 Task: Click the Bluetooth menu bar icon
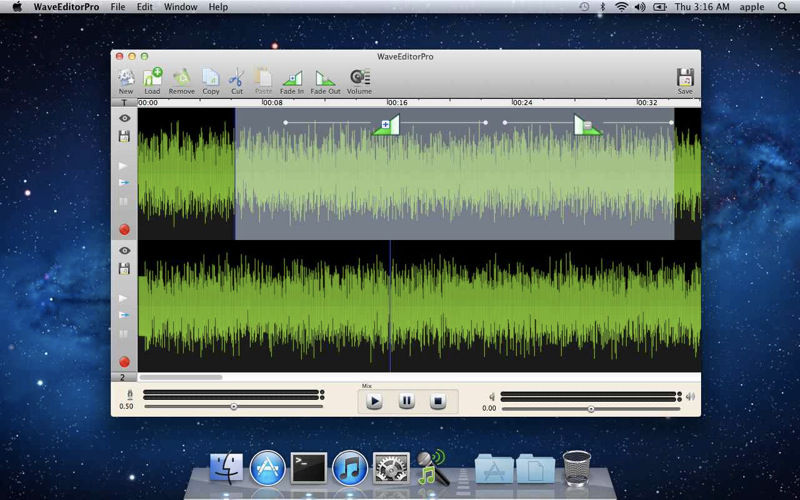tap(602, 7)
